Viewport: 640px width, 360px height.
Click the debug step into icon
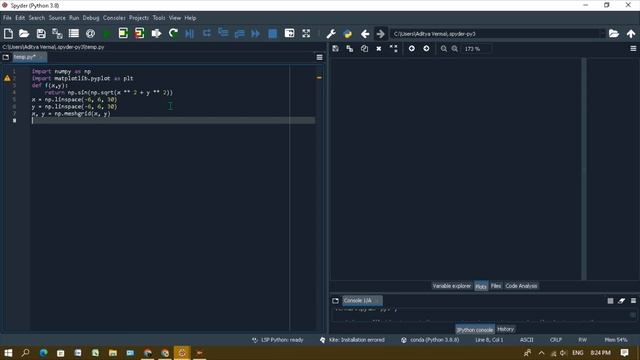tap(223, 33)
